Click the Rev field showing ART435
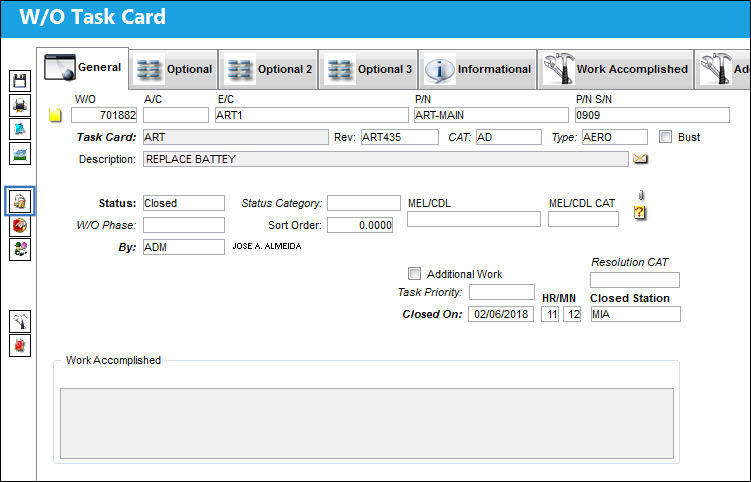The height and width of the screenshot is (482, 751). pyautogui.click(x=399, y=137)
